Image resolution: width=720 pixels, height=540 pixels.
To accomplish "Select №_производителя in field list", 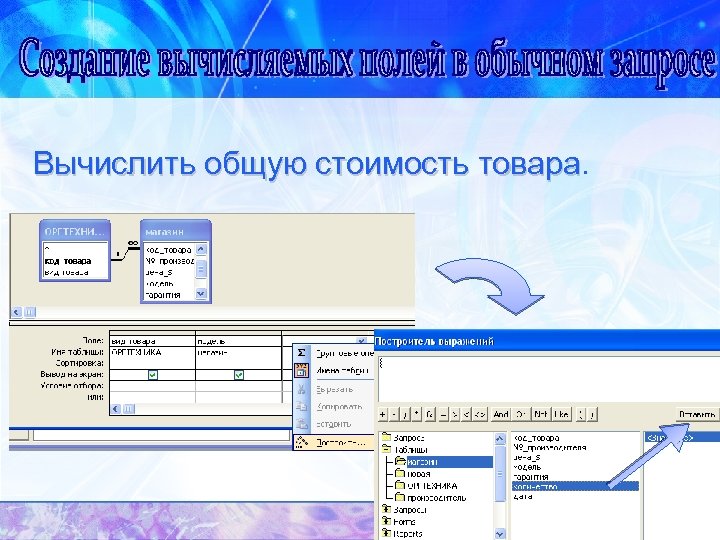I will tap(550, 448).
